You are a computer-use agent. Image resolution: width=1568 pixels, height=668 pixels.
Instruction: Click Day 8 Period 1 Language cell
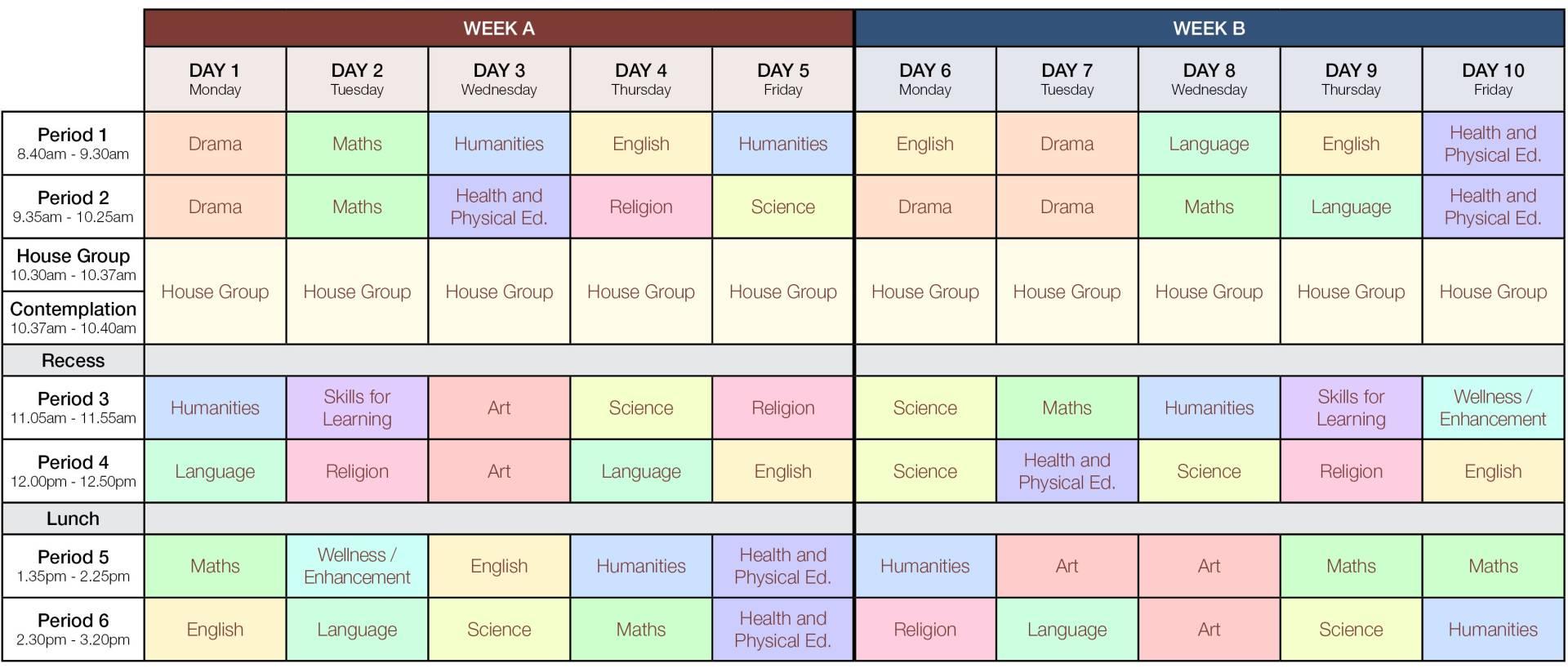1209,144
